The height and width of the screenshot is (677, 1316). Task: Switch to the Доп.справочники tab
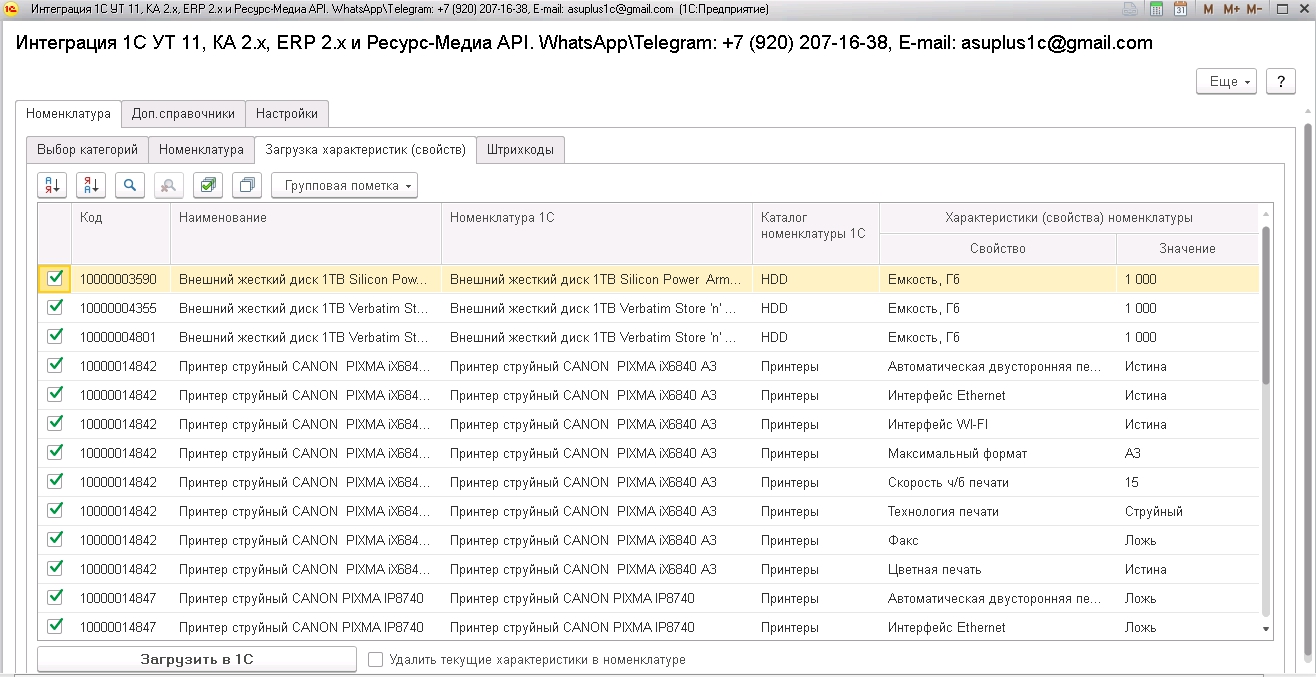(x=183, y=114)
